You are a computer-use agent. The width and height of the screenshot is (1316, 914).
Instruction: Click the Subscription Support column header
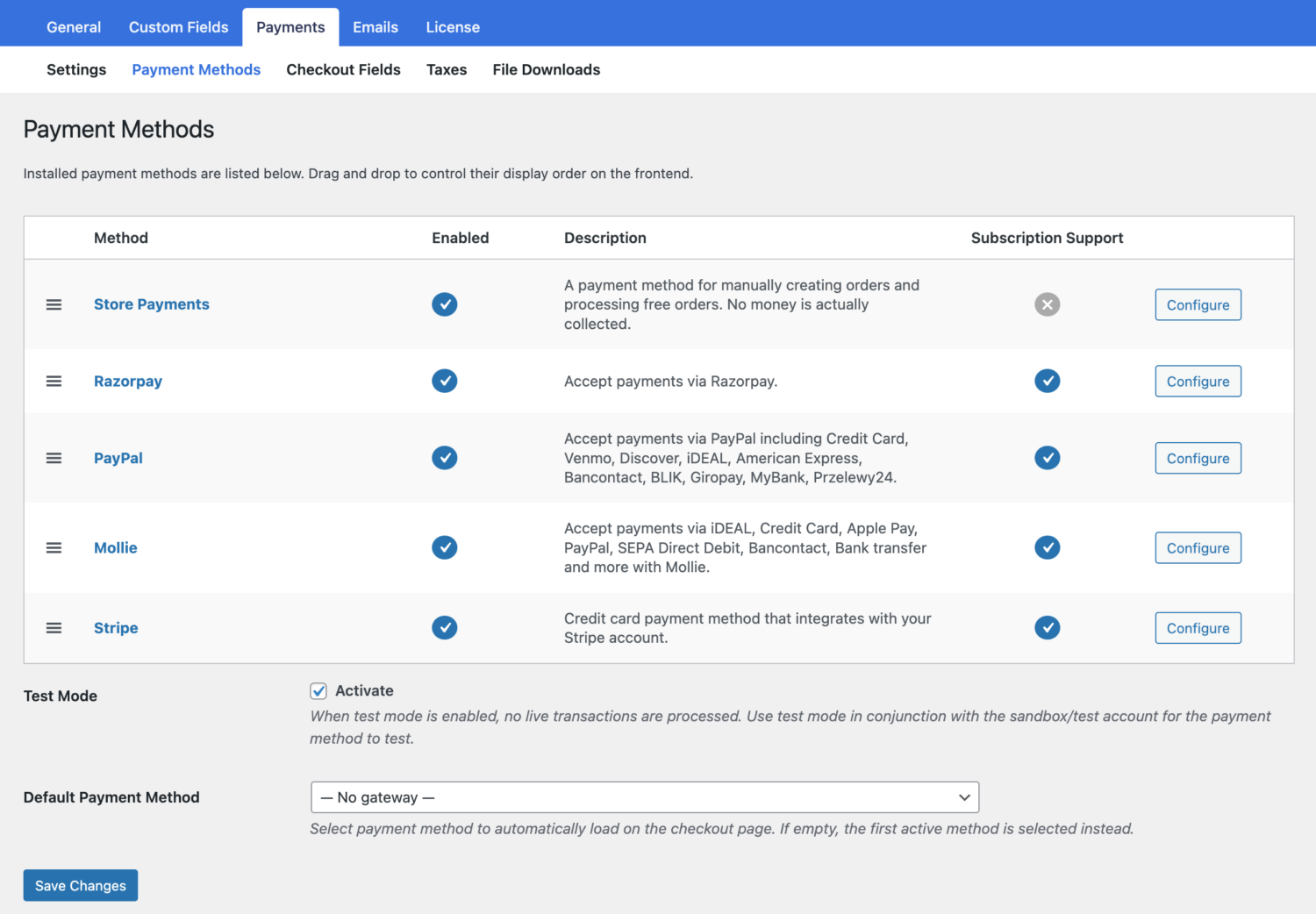tap(1048, 238)
